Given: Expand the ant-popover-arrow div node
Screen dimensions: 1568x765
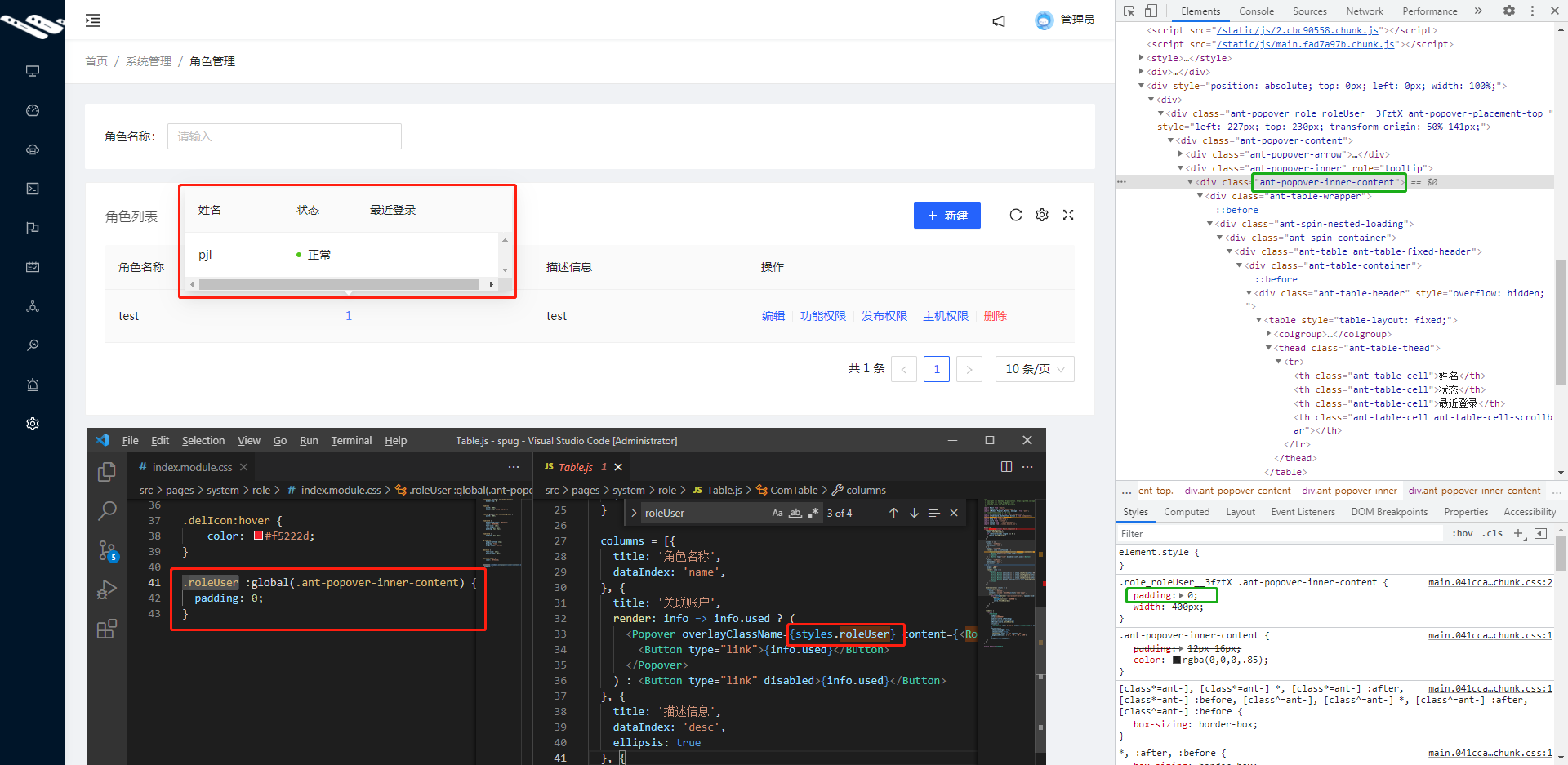Looking at the screenshot, I should click(1180, 153).
